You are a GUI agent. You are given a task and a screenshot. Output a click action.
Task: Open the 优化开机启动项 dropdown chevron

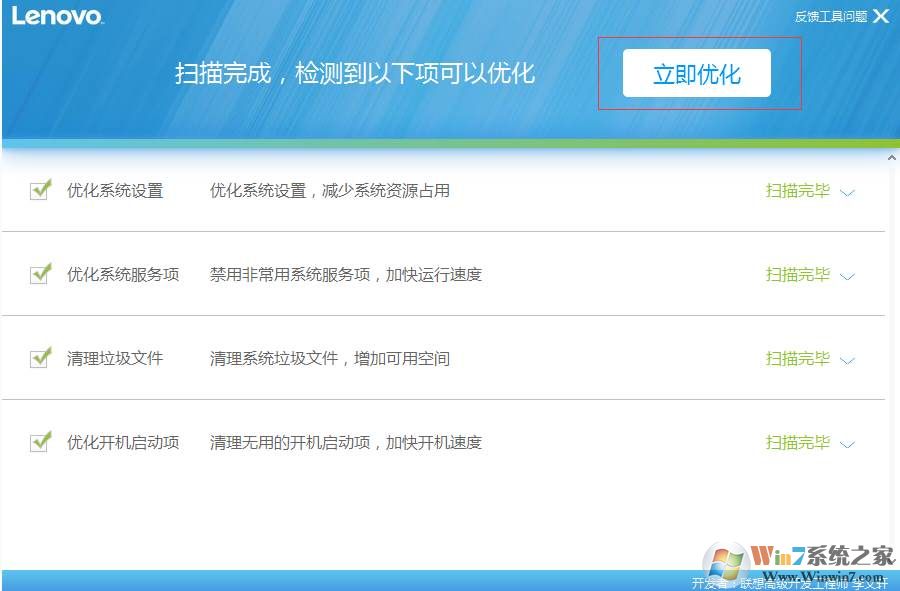click(847, 445)
